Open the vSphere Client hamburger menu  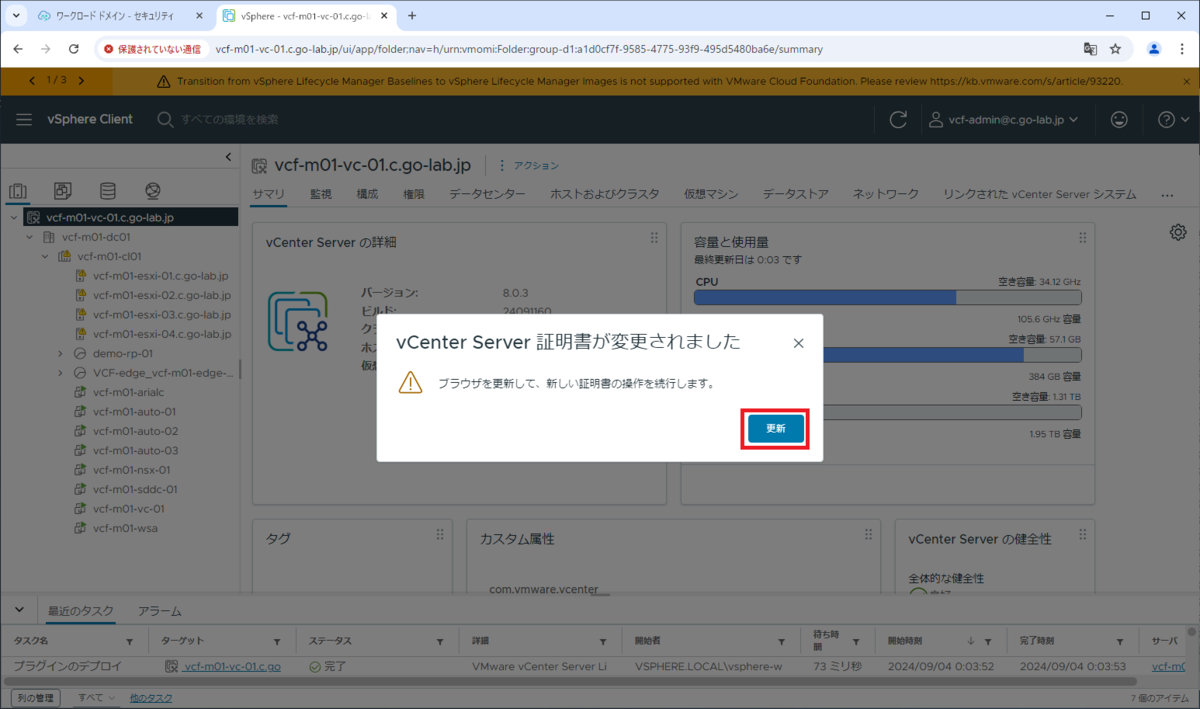coord(24,119)
